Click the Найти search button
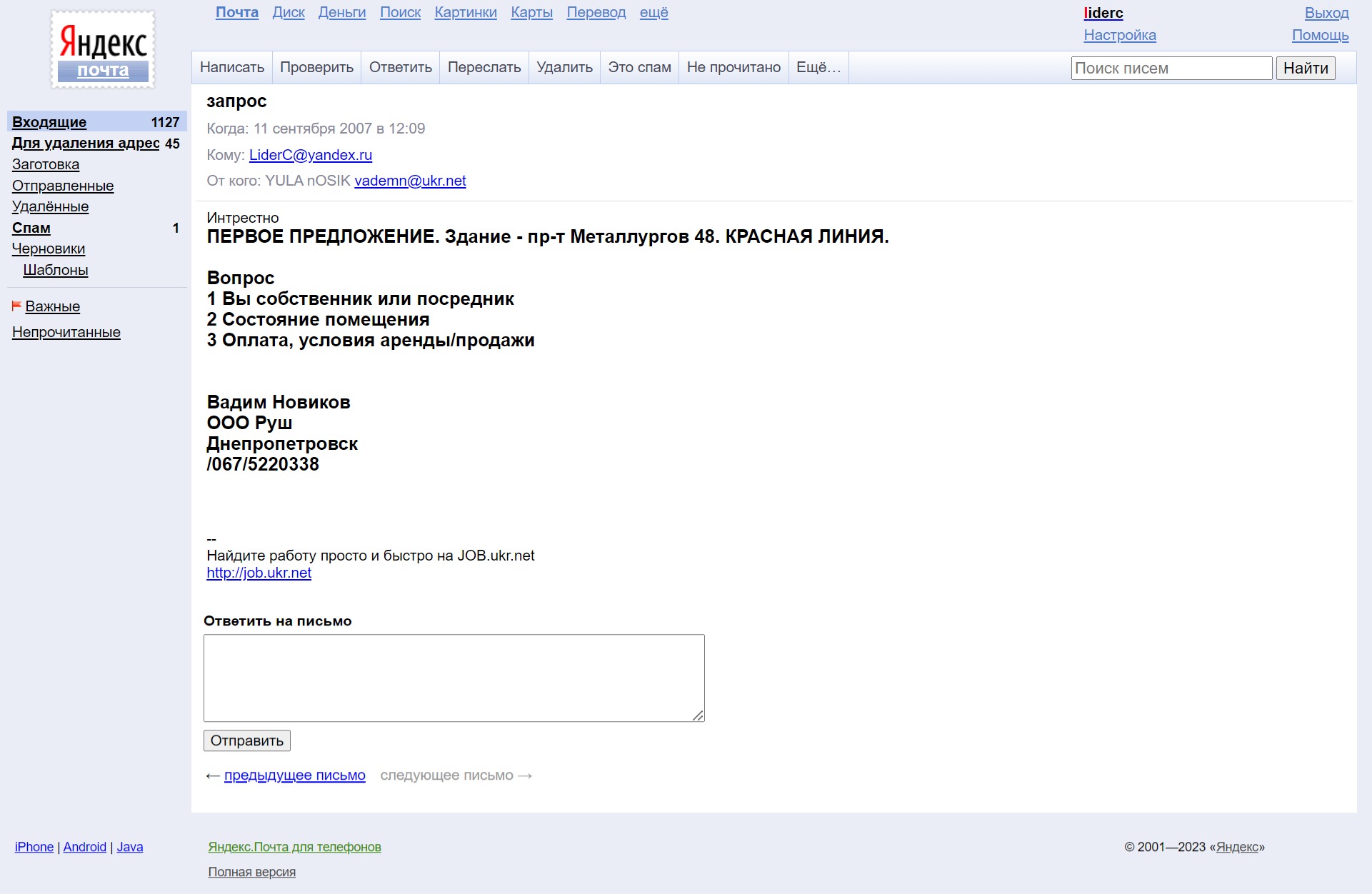This screenshot has width=1372, height=894. point(1306,68)
